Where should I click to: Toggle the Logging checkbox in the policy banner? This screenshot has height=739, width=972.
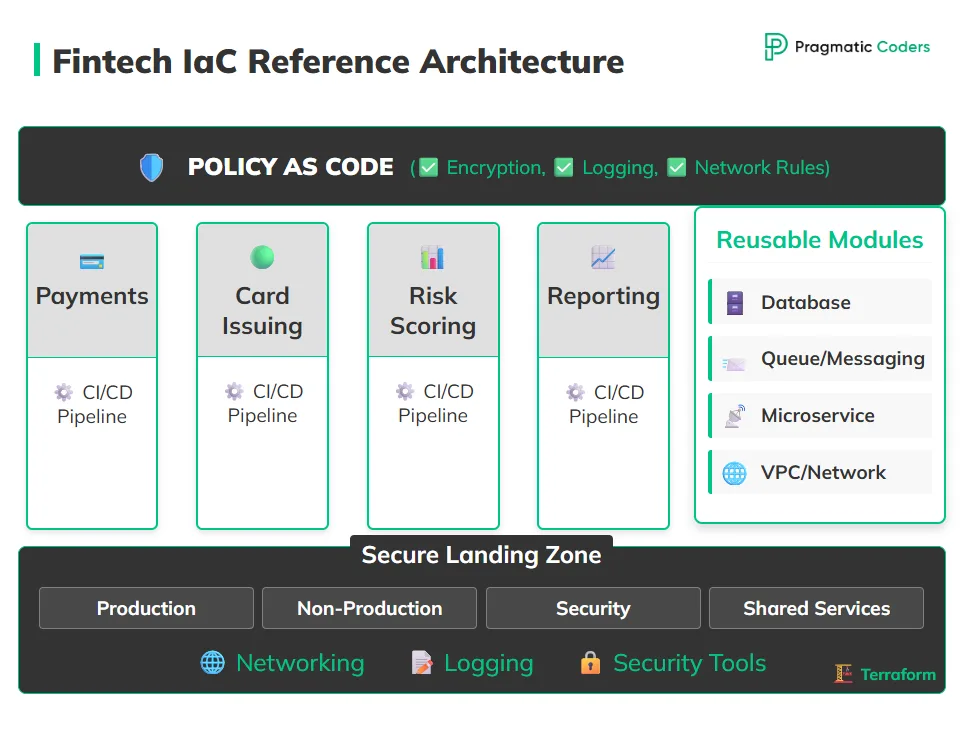[x=564, y=166]
